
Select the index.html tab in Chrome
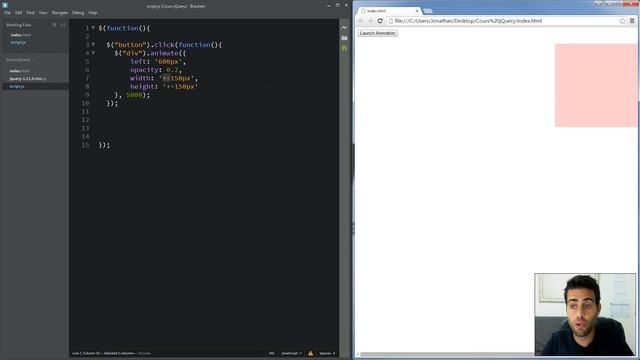(x=389, y=11)
